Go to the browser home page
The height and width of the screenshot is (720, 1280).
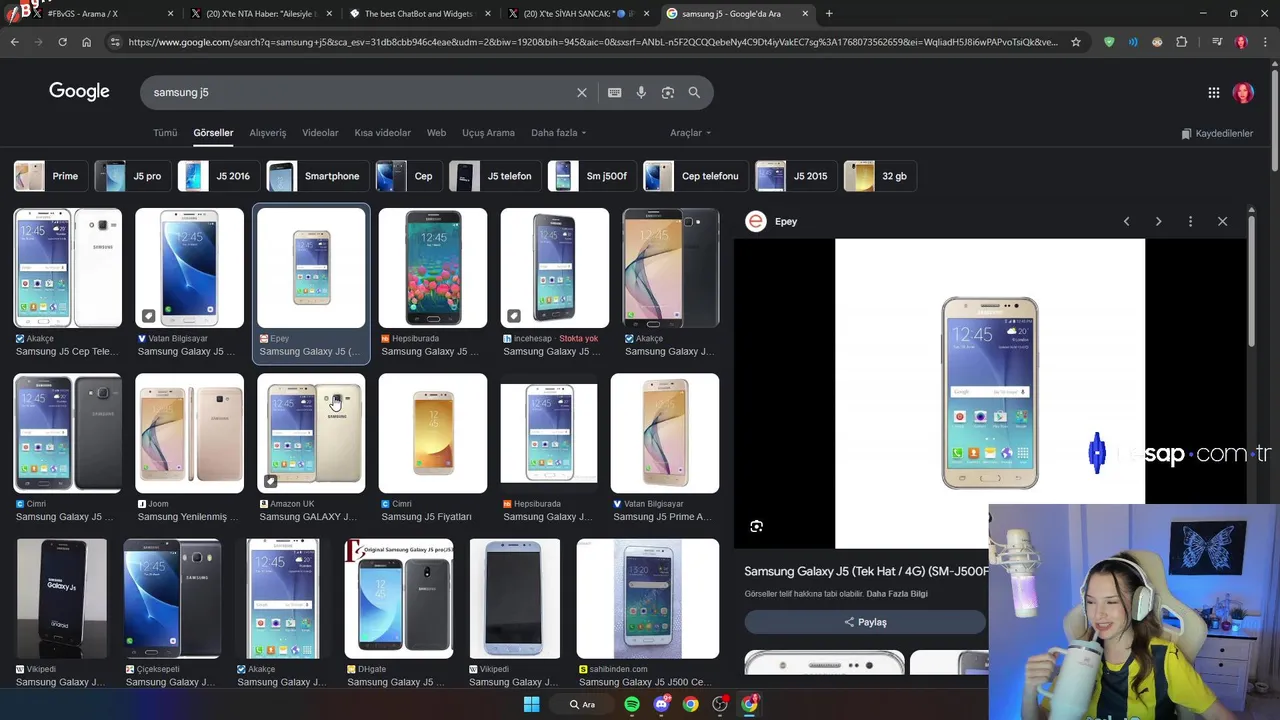pyautogui.click(x=86, y=42)
